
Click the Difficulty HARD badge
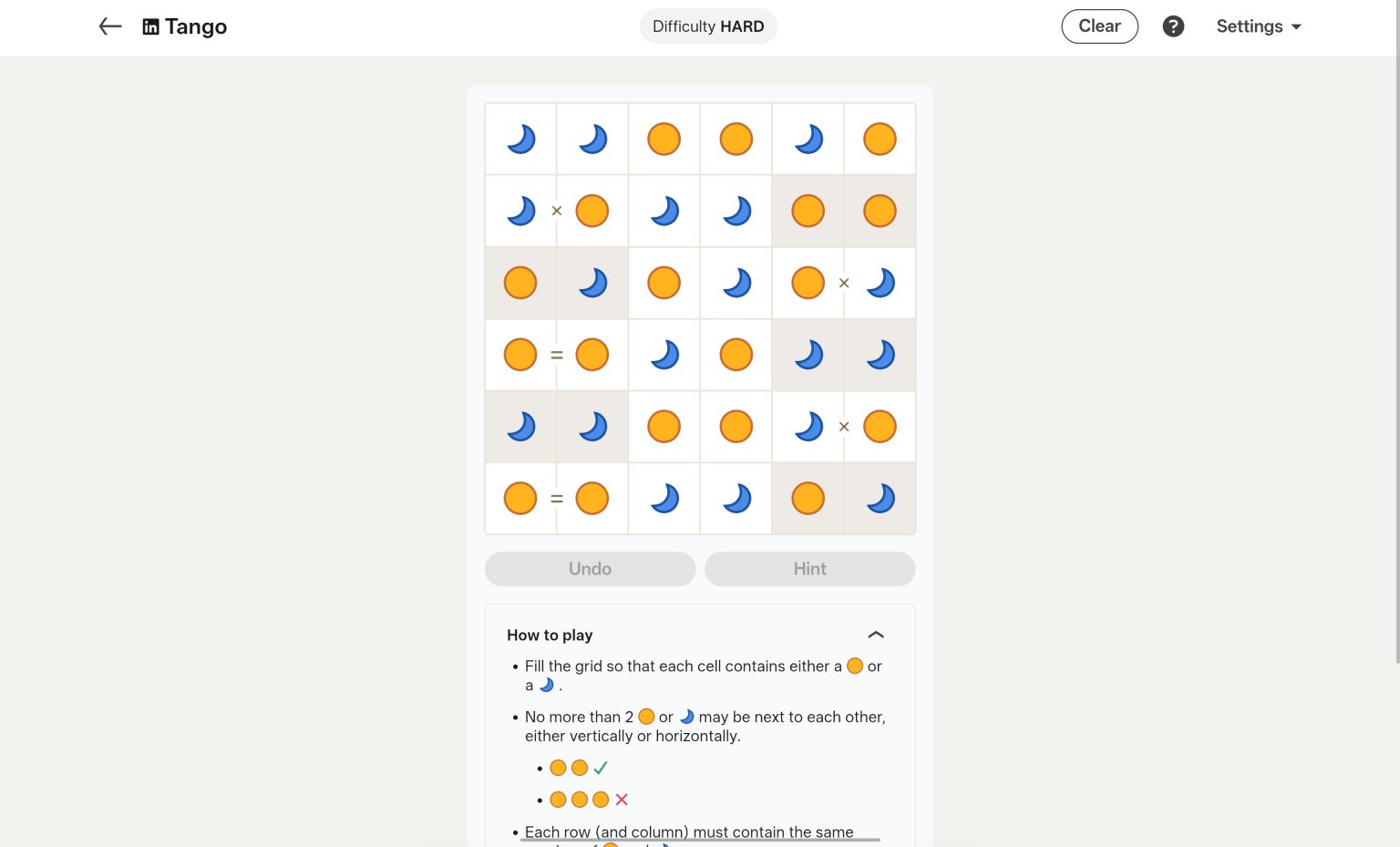[x=708, y=26]
